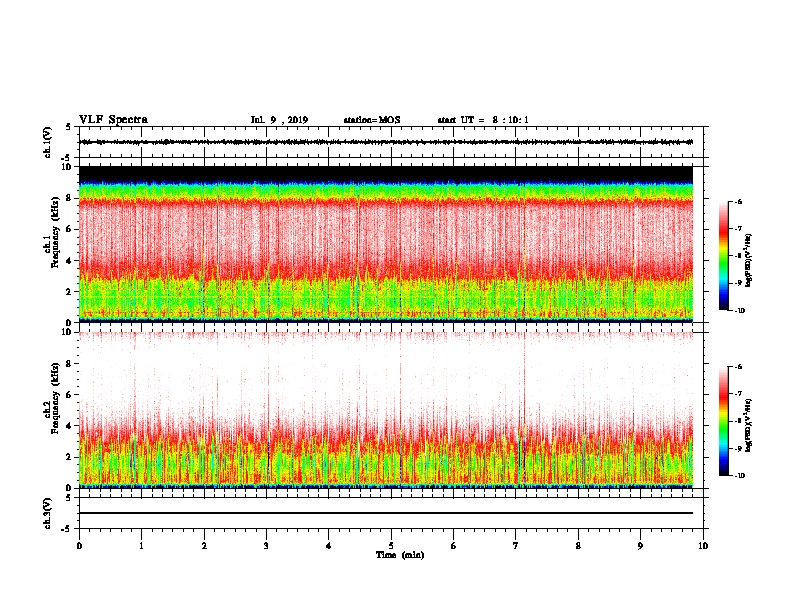The image size is (792, 612).
Task: Click the black band atop ch.1 spectrogram
Action: (x=386, y=174)
